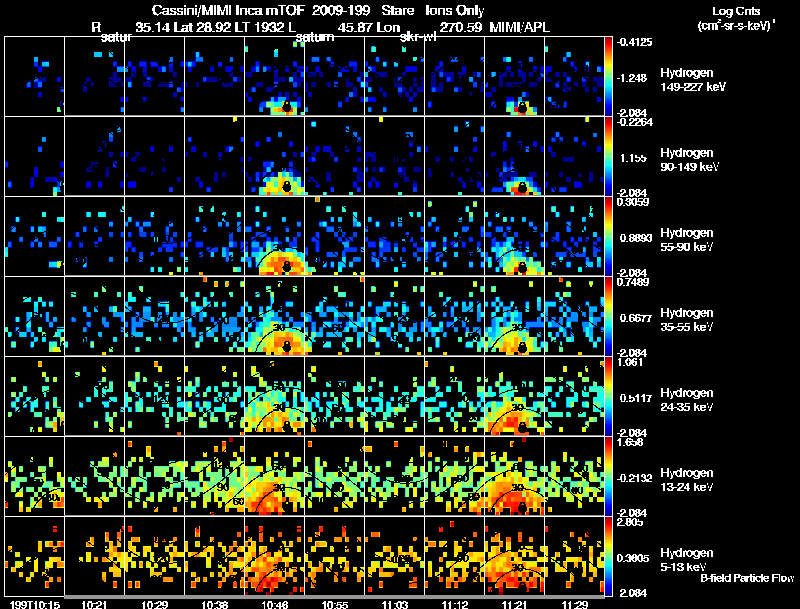Click the 'B-field Particle Flow' label
Viewport: 800px width, 609px height.
pyautogui.click(x=747, y=578)
